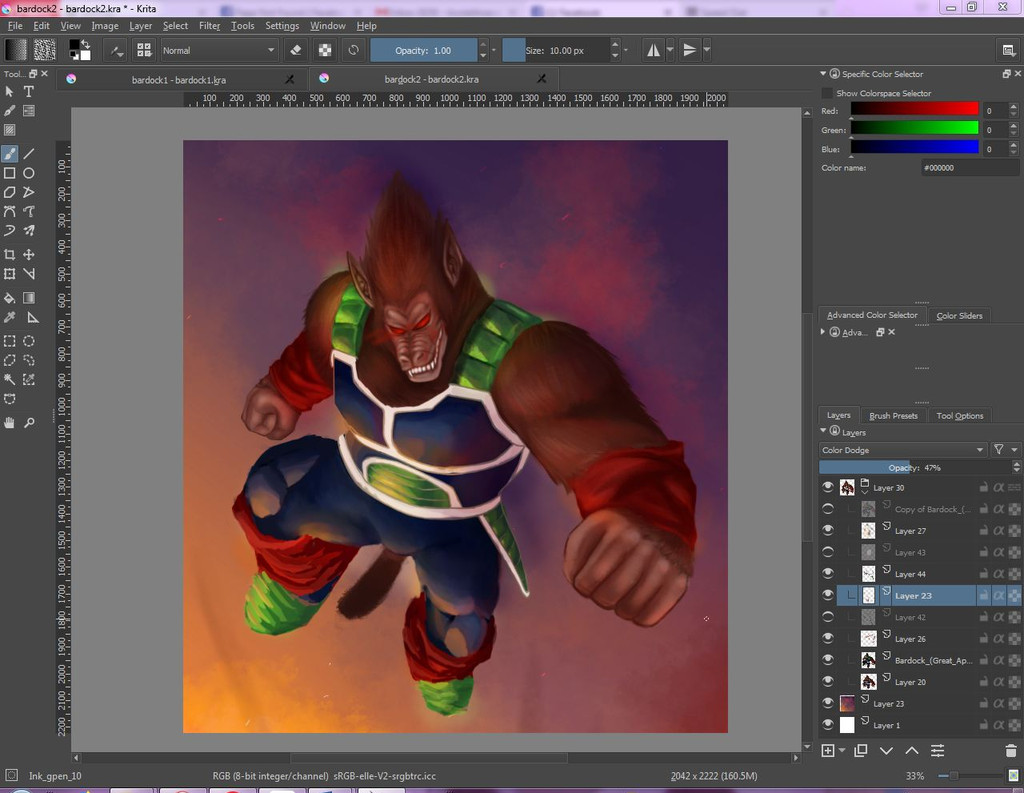The image size is (1024, 793).
Task: Switch to the Color Sliders tab
Action: (959, 316)
